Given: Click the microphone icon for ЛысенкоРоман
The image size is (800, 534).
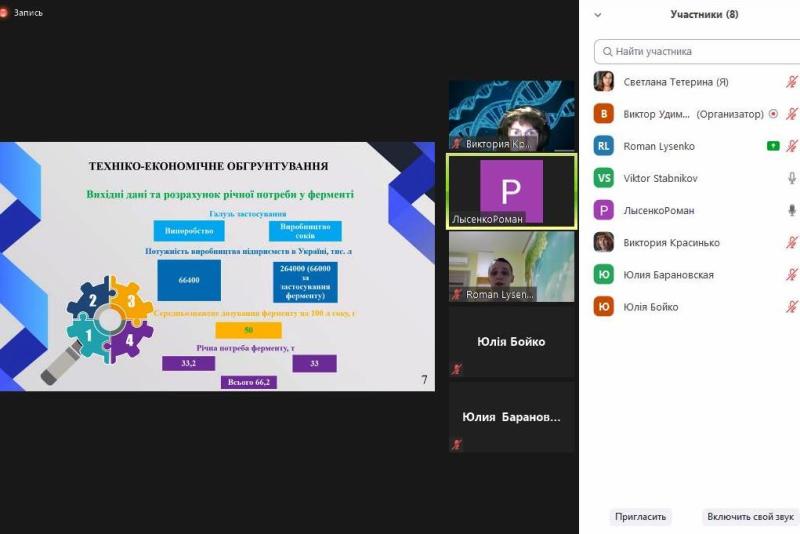Looking at the screenshot, I should pyautogui.click(x=792, y=210).
